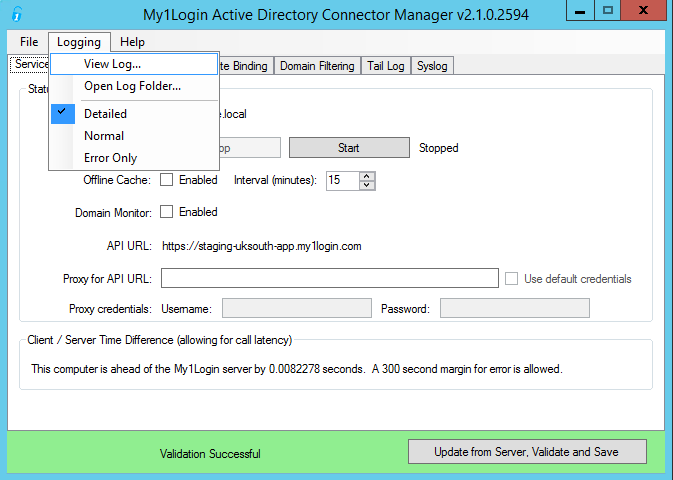Screen dimensions: 673x480
Task: Switch to the Binding tab
Action: [x=246, y=66]
